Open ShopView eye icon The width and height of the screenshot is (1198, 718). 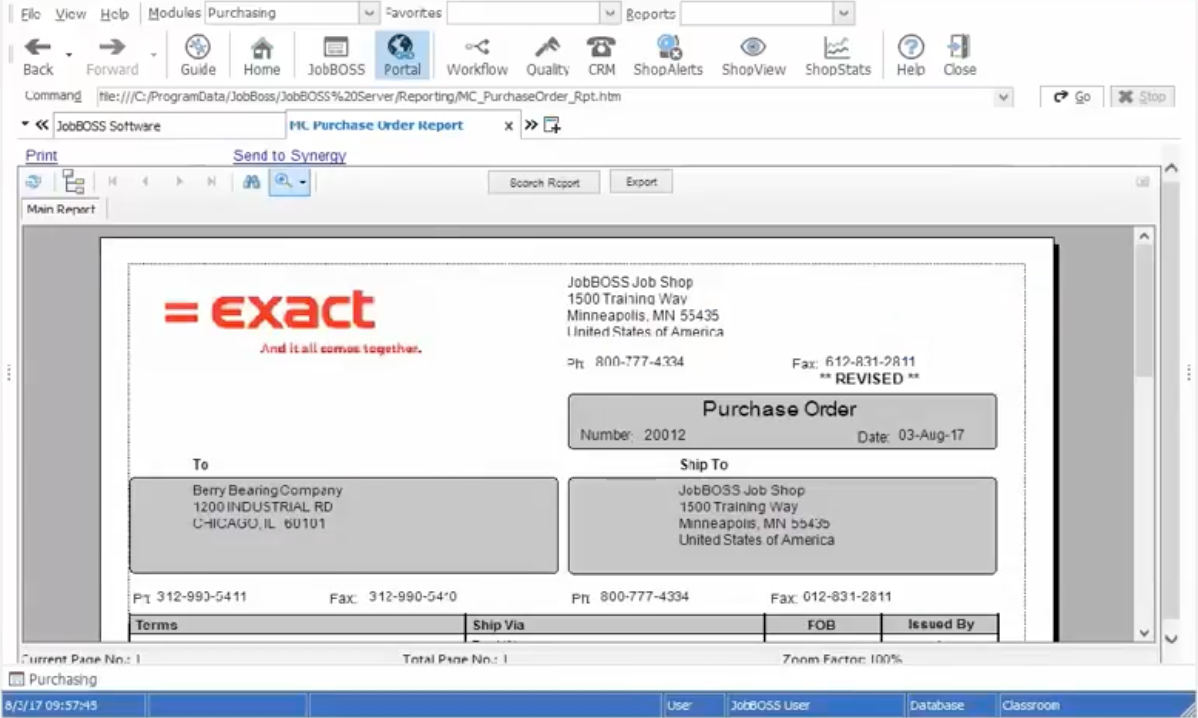point(753,55)
